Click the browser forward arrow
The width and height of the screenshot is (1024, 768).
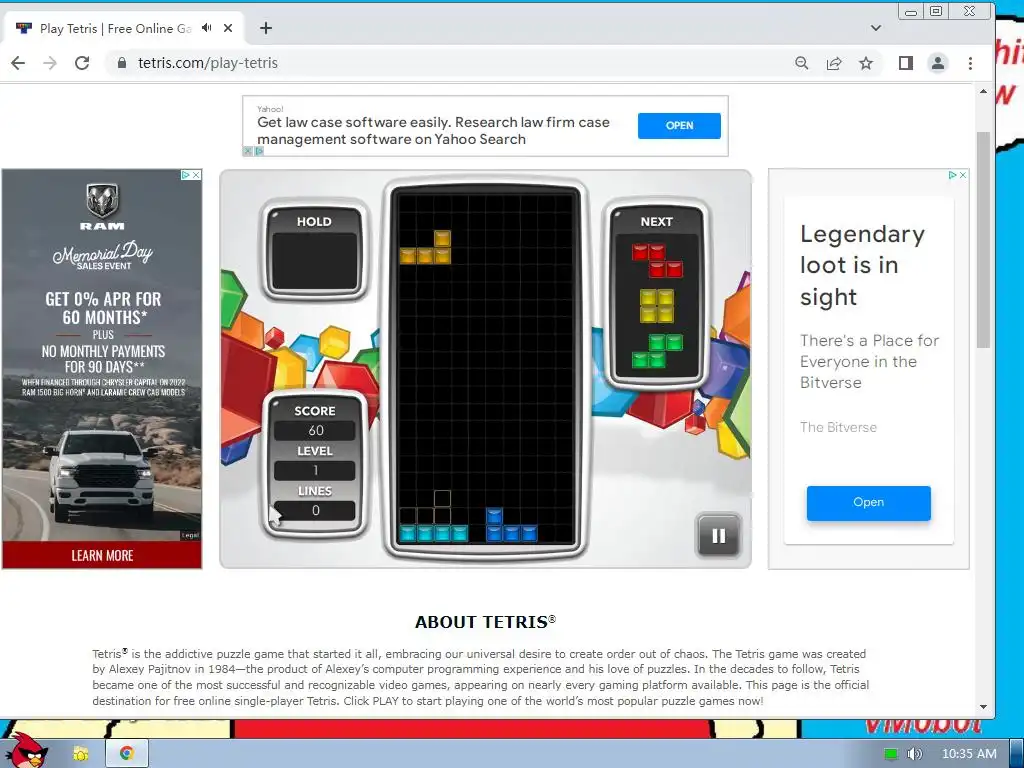pos(50,63)
